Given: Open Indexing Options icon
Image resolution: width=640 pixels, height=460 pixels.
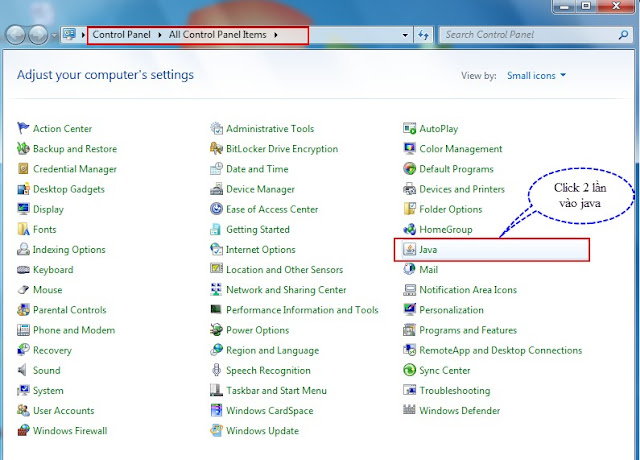Looking at the screenshot, I should 23,249.
